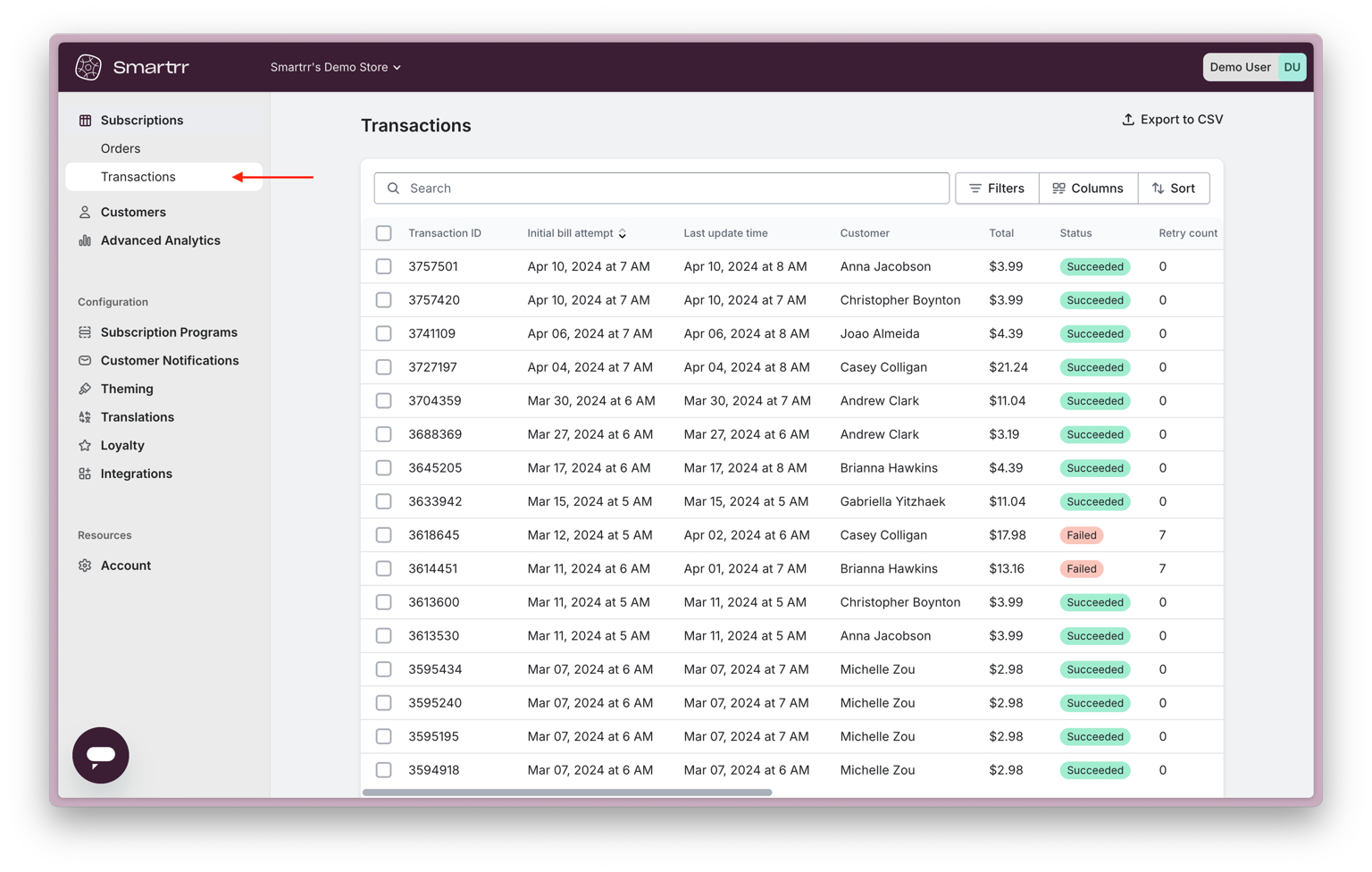Click the Loyalty star icon
1372x872 pixels.
[x=85, y=445]
